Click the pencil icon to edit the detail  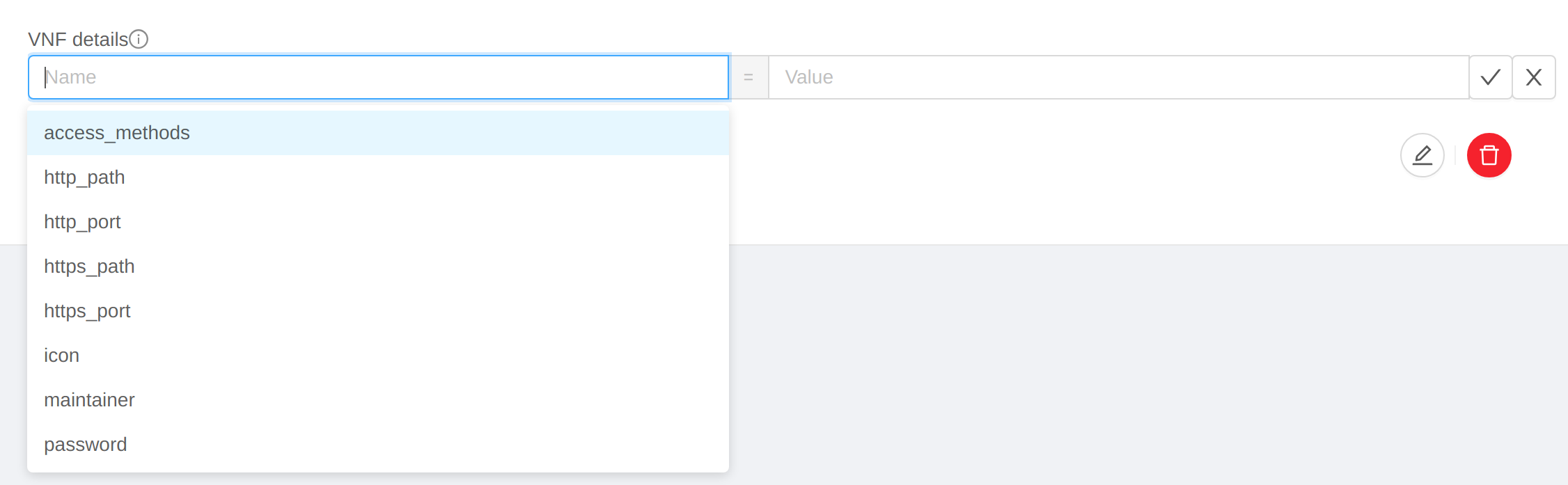[x=1422, y=155]
